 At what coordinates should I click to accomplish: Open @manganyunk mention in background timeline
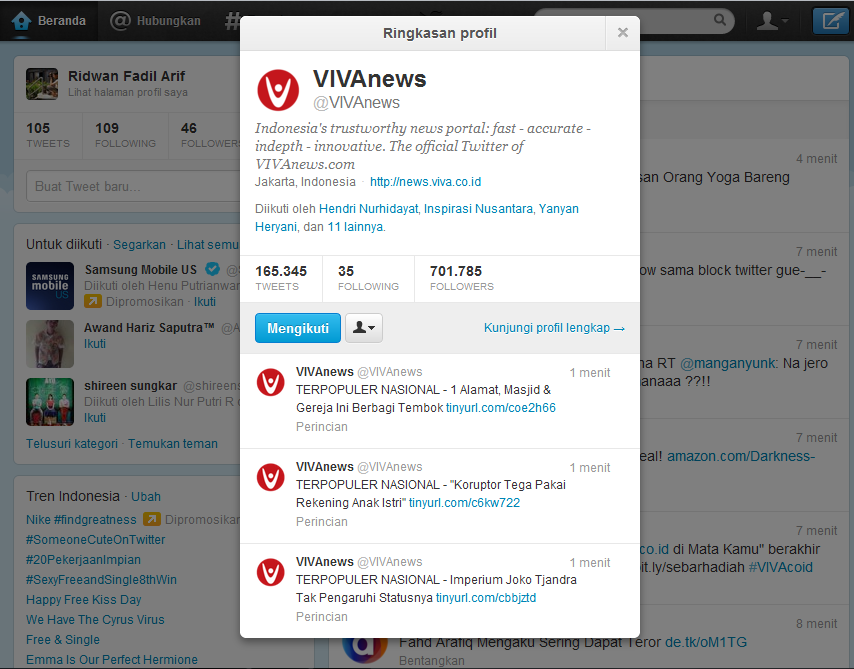728,363
